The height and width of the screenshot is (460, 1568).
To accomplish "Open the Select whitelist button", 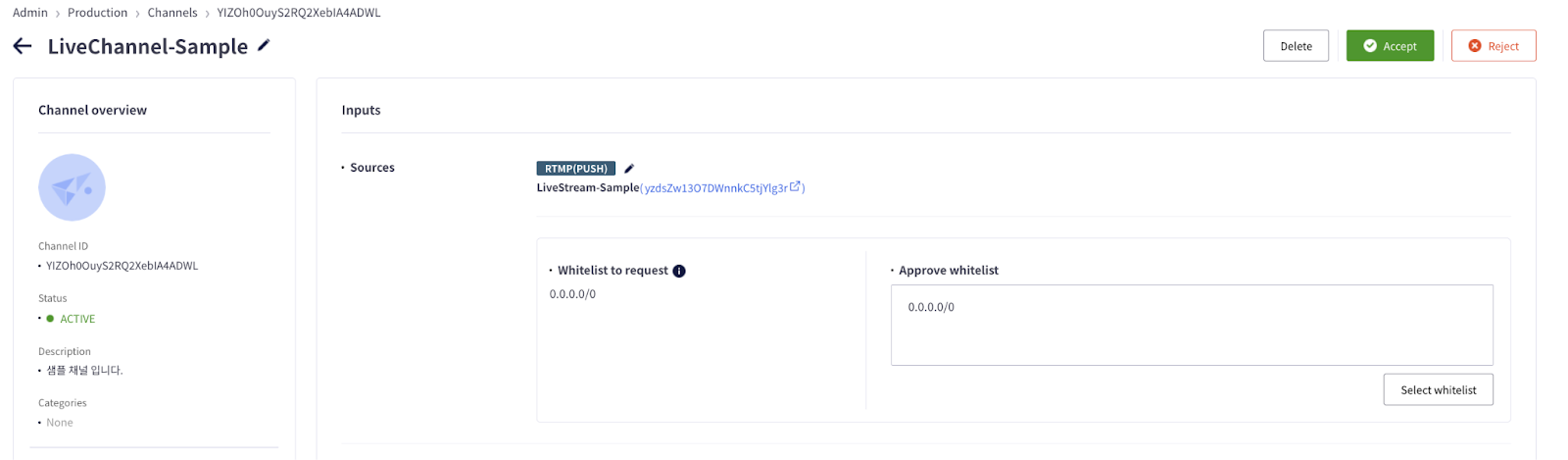I will (x=1438, y=389).
